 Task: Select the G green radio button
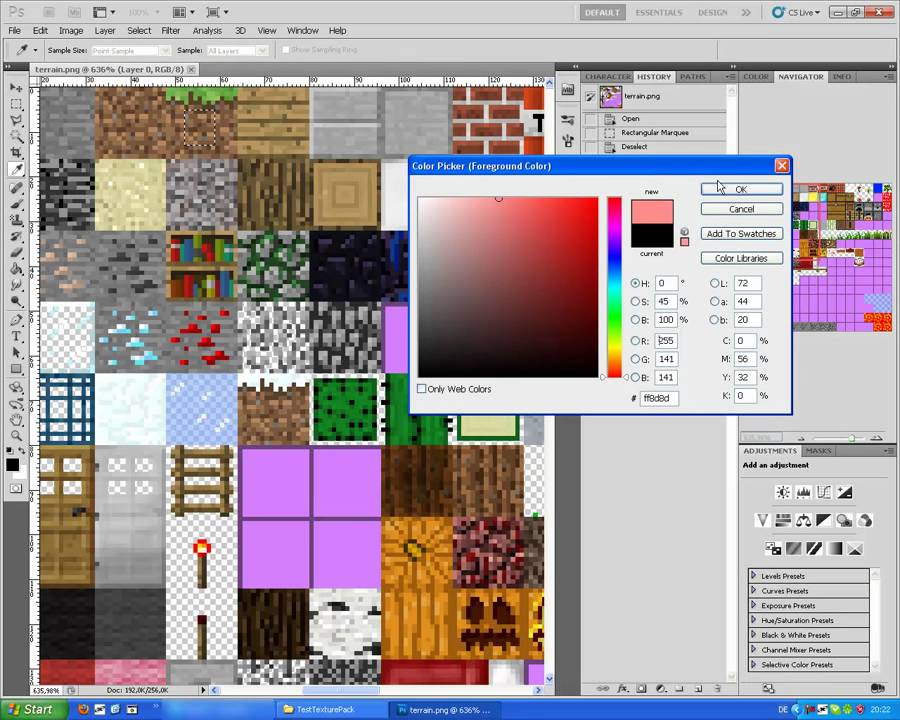[x=635, y=359]
